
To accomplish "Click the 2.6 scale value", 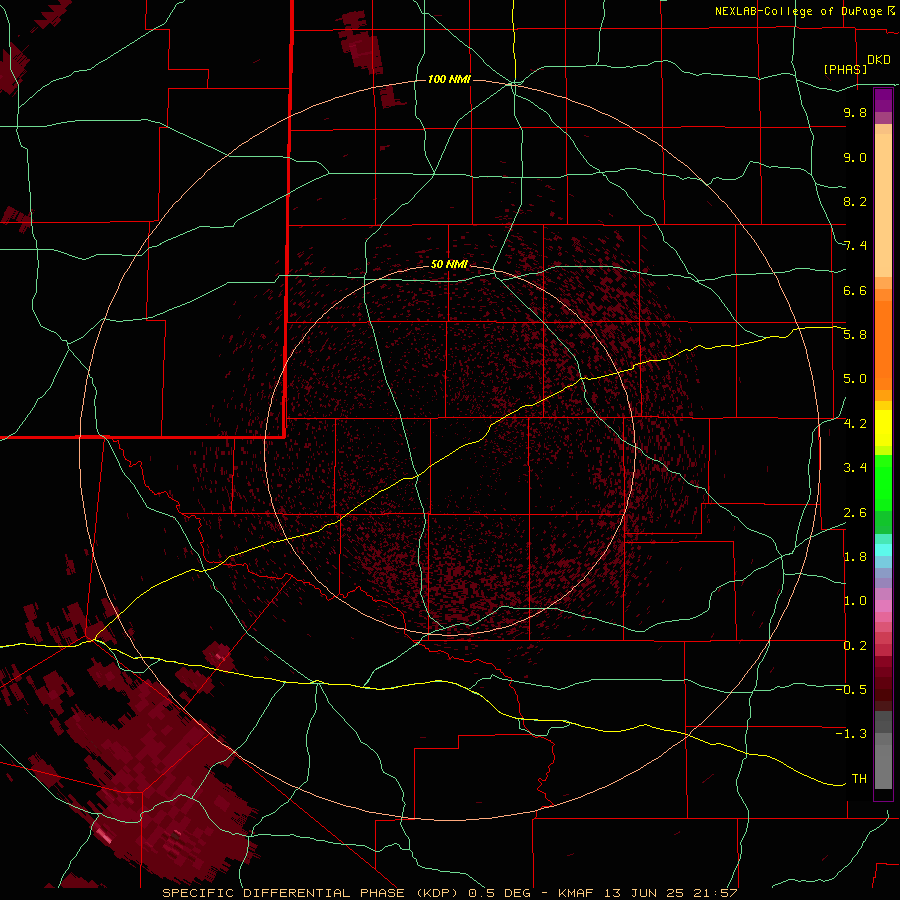I will click(x=855, y=513).
